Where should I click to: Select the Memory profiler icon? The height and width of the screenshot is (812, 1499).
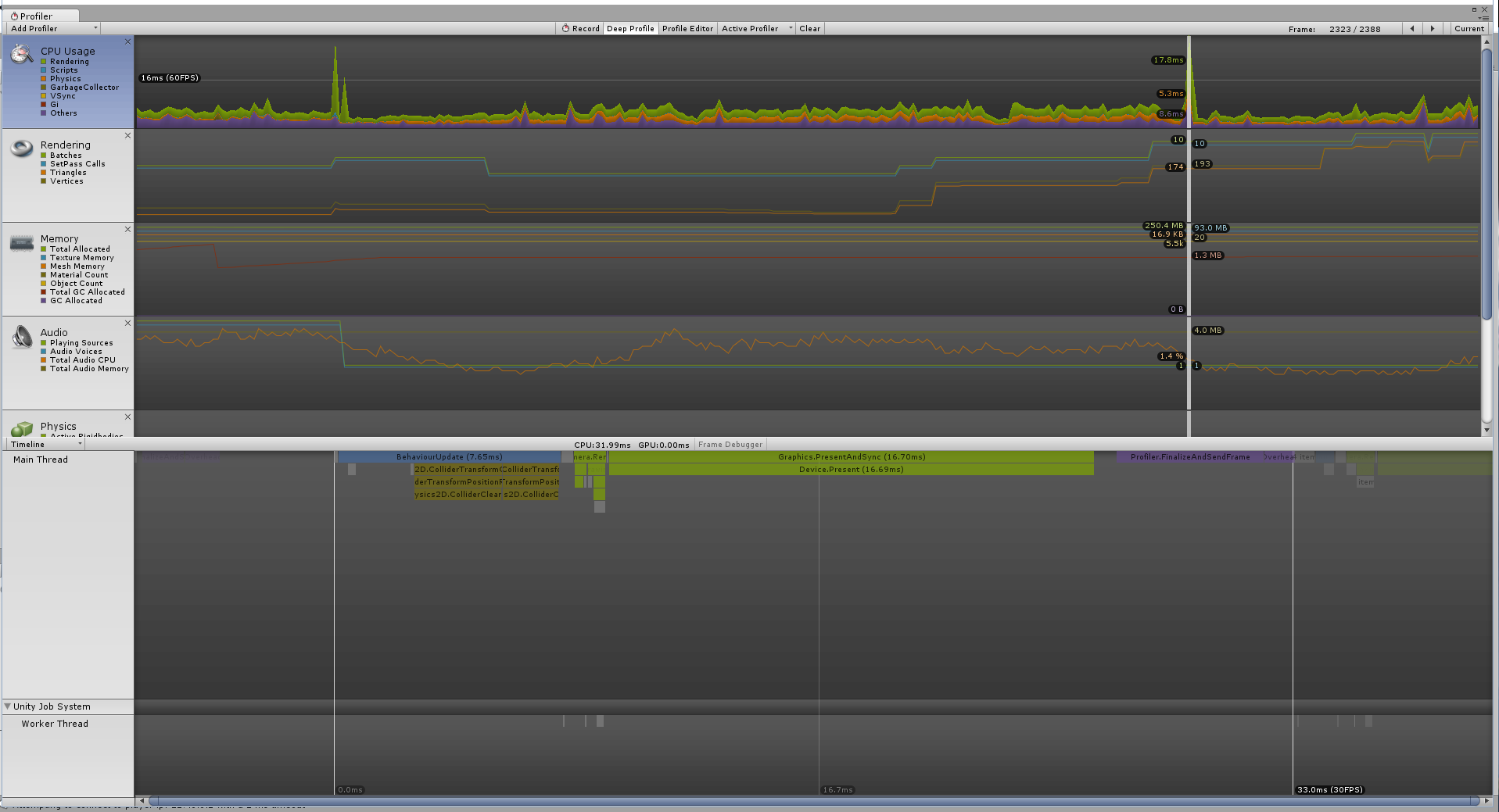21,242
